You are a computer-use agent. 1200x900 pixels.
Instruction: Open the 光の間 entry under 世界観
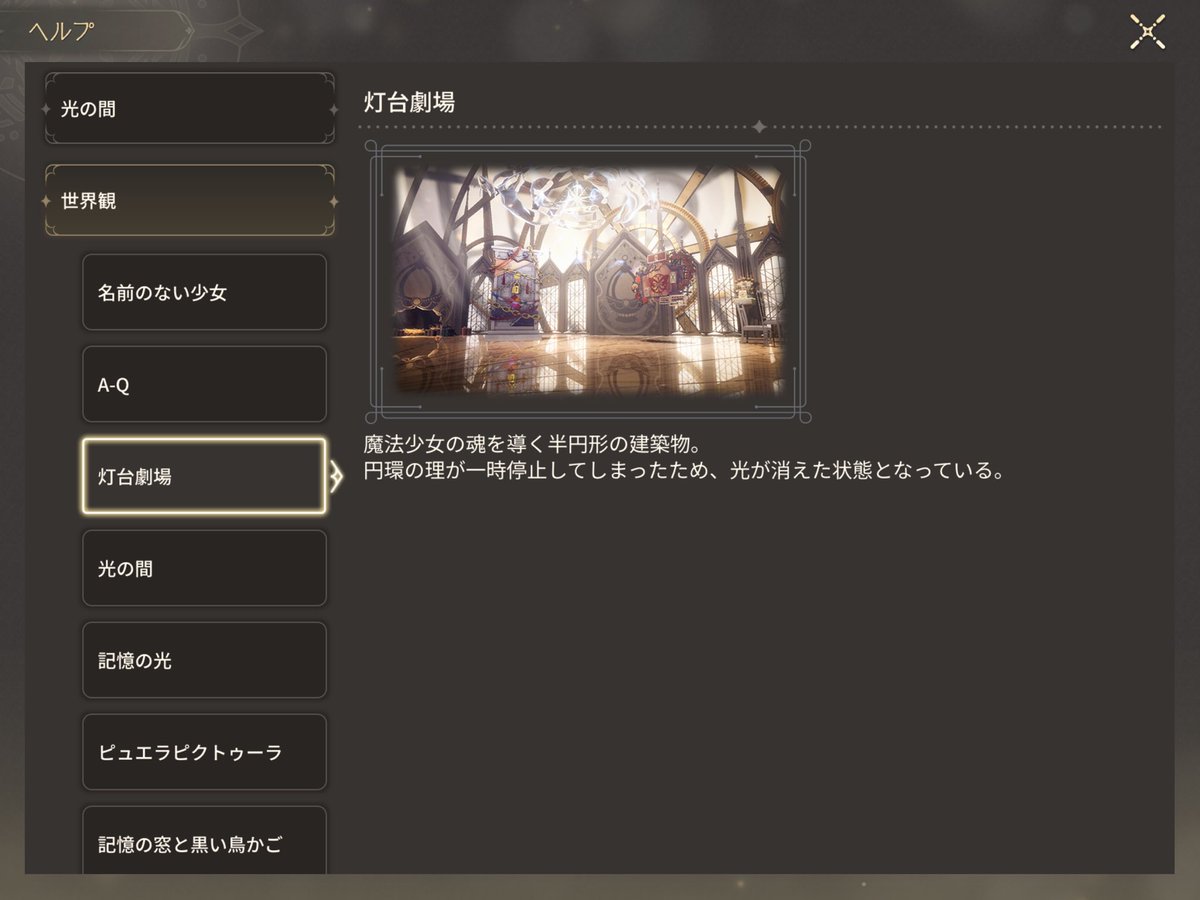(204, 568)
